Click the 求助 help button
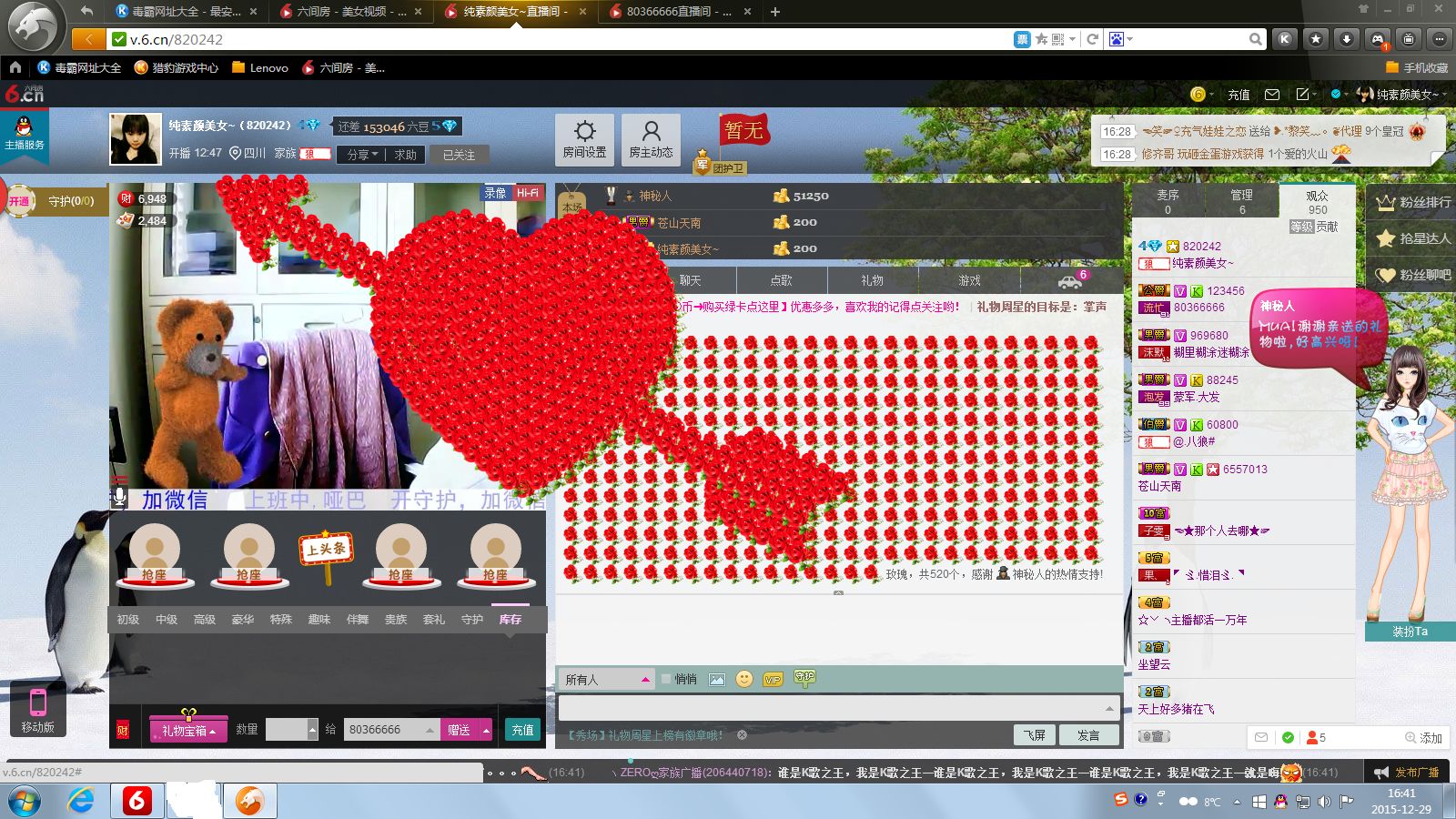 point(405,155)
